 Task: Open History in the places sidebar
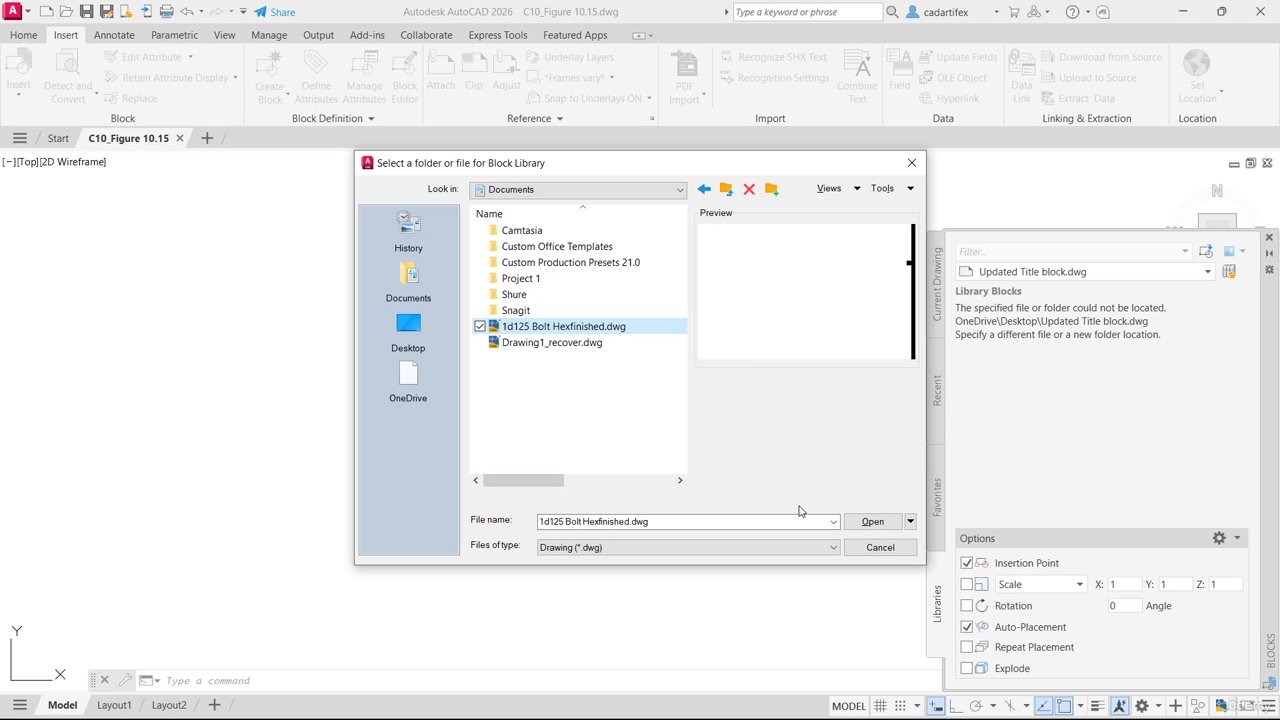tap(408, 231)
